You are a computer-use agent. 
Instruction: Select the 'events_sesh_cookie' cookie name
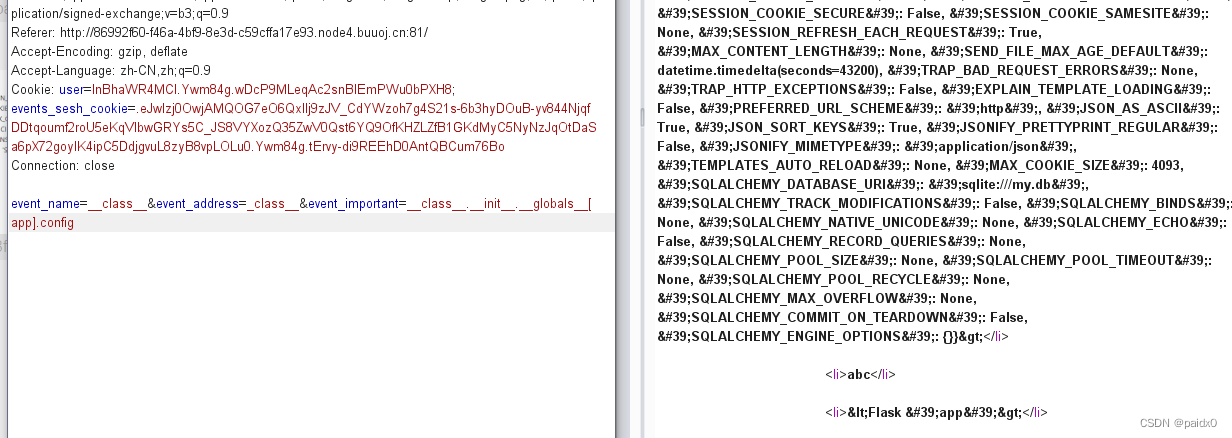click(70, 108)
